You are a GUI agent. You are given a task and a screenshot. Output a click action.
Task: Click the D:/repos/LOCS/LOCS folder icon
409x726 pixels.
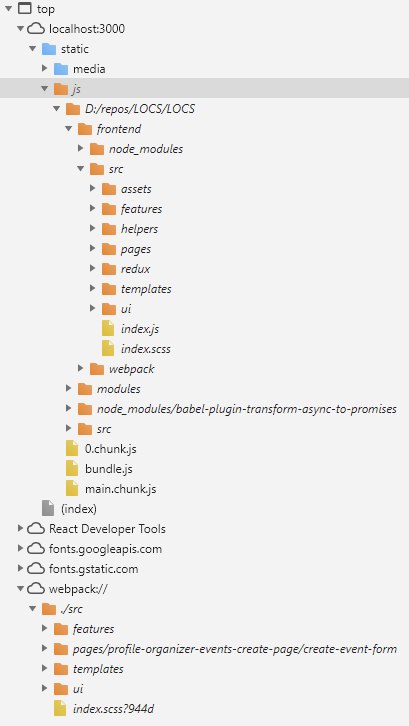(x=73, y=109)
